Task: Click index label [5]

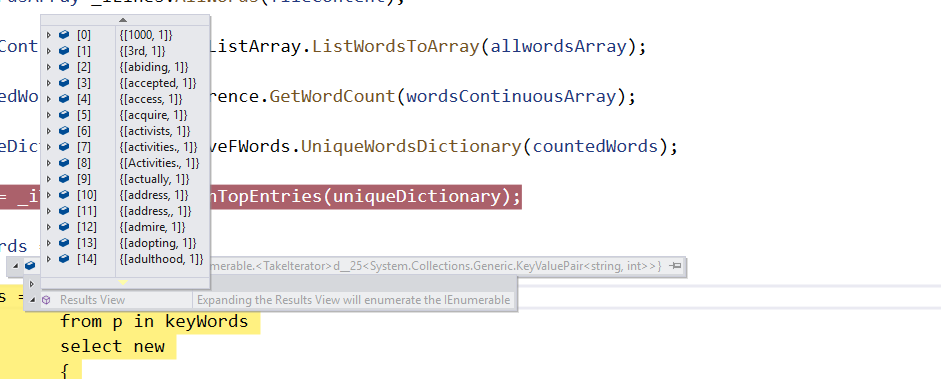Action: (83, 115)
